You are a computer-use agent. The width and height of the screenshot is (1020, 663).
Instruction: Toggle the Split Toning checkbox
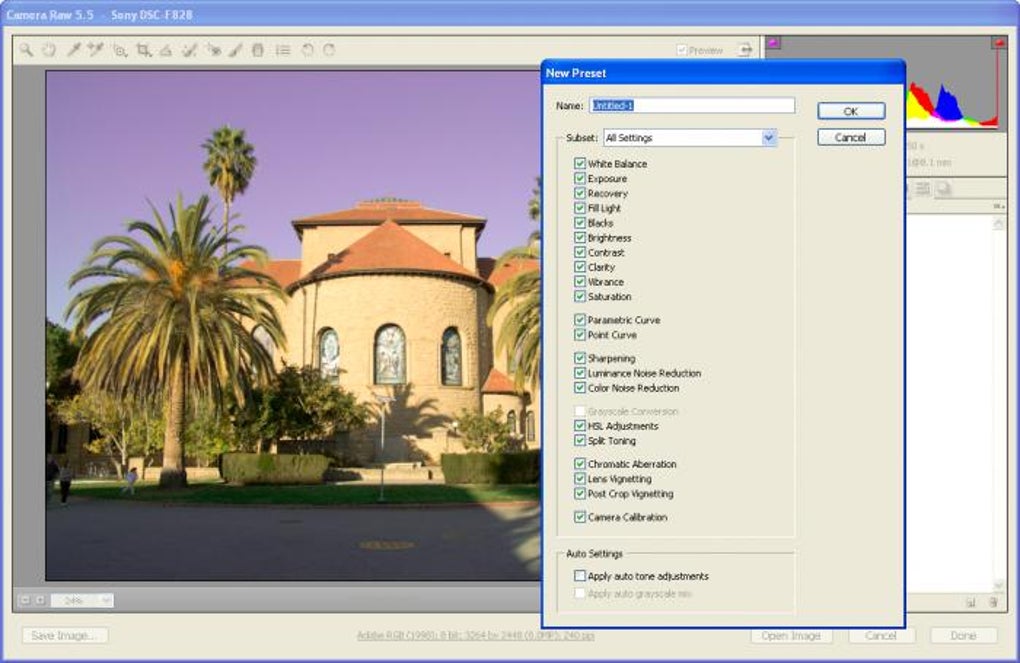[x=580, y=440]
